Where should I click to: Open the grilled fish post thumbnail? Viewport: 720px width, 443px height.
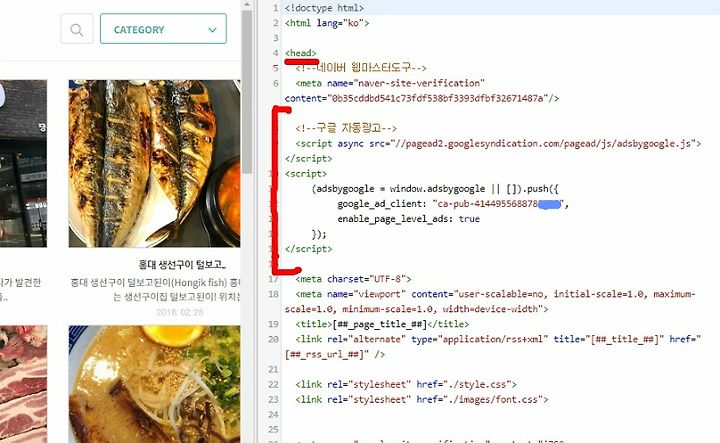[x=154, y=163]
